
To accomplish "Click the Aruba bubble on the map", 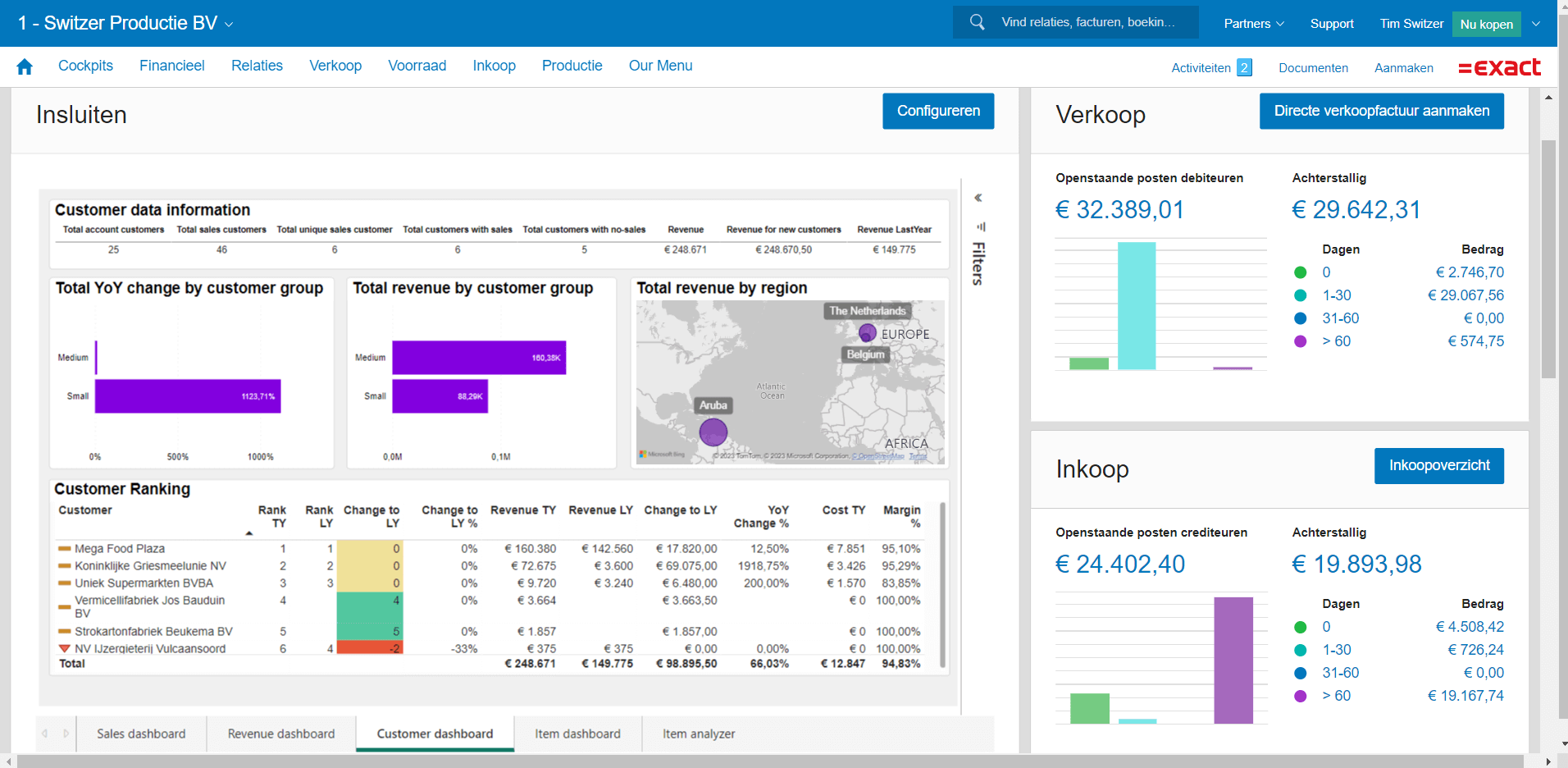I will pyautogui.click(x=713, y=432).
